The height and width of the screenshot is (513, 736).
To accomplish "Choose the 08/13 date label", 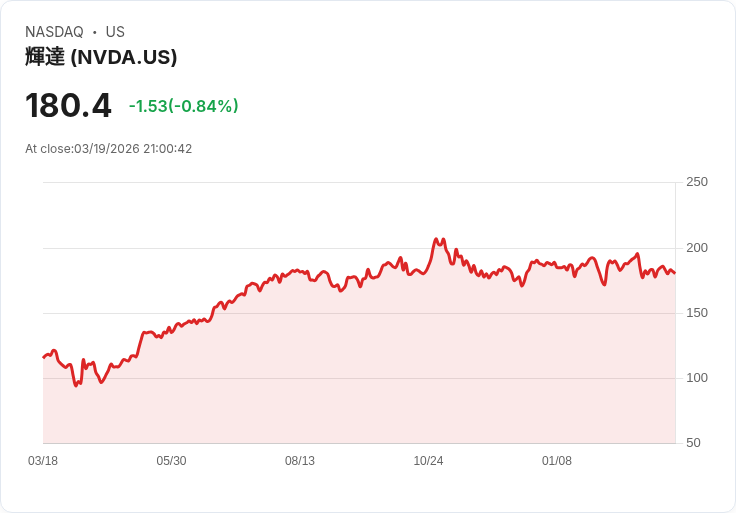I will pos(300,461).
